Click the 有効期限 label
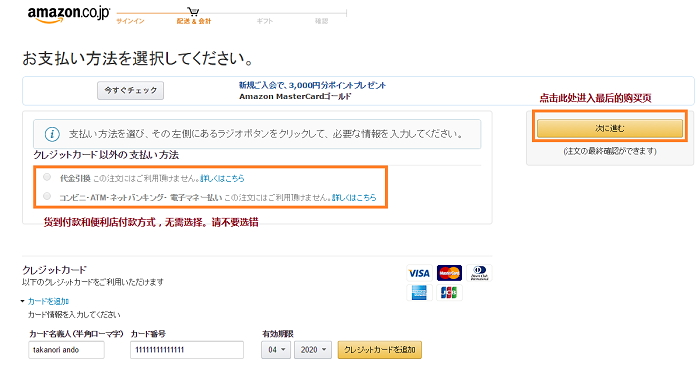This screenshot has height=374, width=700. (278, 334)
